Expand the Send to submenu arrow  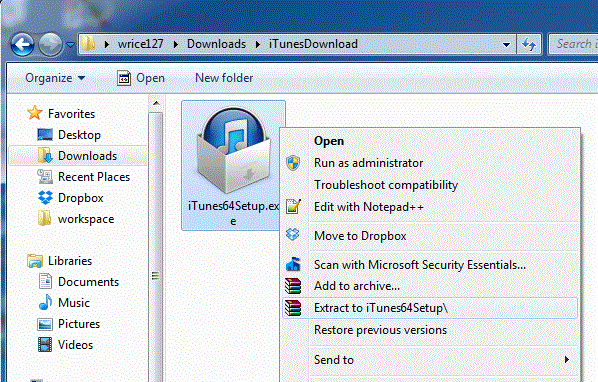pos(567,360)
